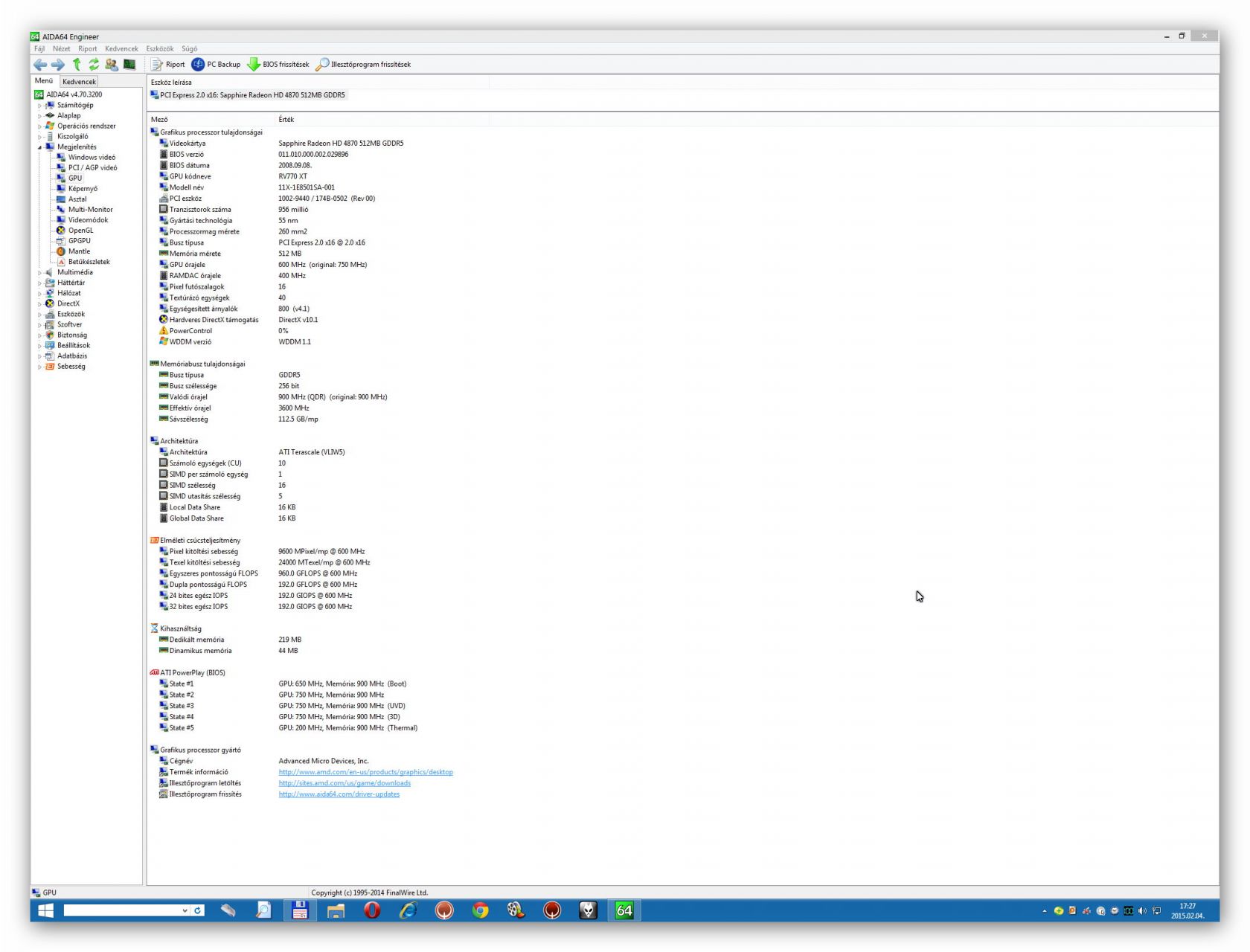This screenshot has height=952, width=1250.
Task: Click the green up-level arrow
Action: click(x=77, y=65)
